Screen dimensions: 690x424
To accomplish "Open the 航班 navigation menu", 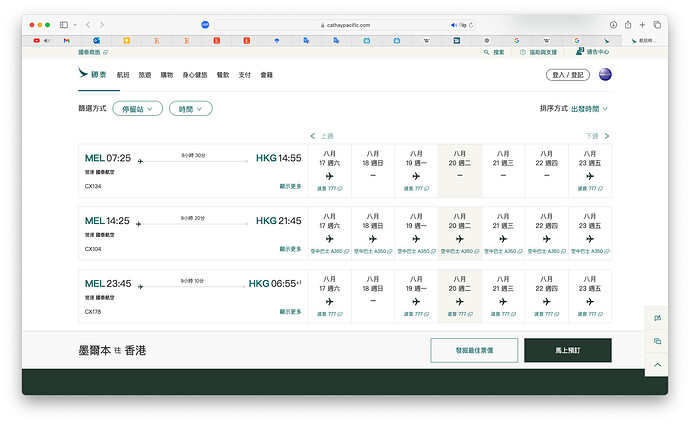I will (x=123, y=74).
